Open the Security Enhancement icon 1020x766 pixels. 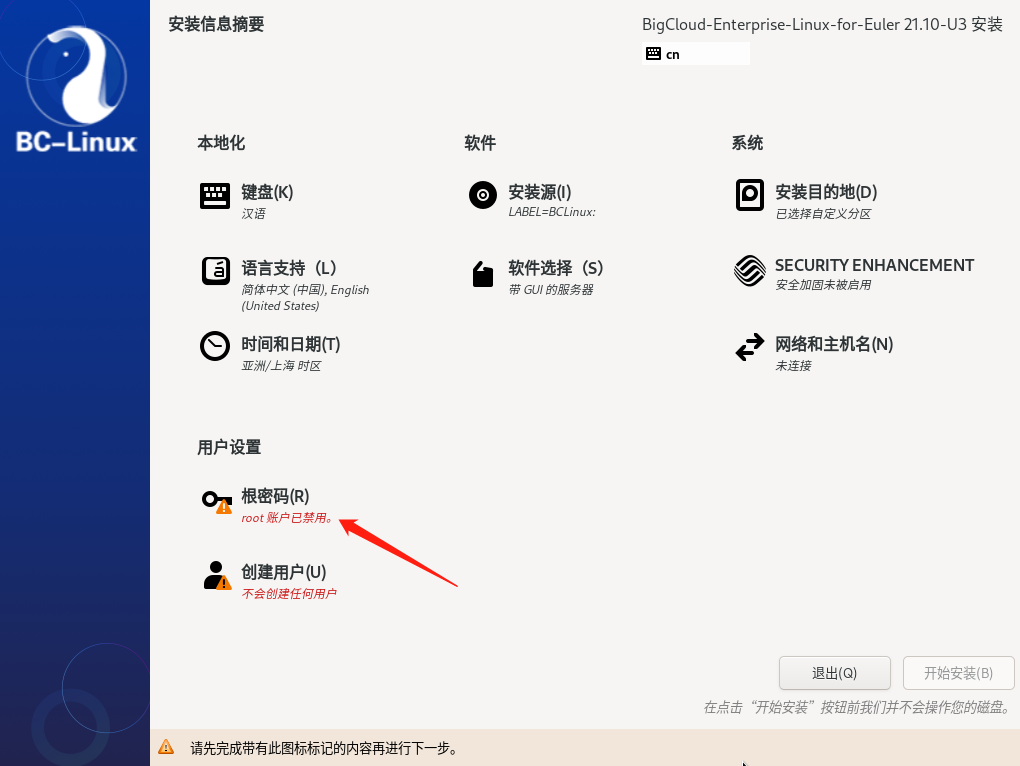pos(749,271)
